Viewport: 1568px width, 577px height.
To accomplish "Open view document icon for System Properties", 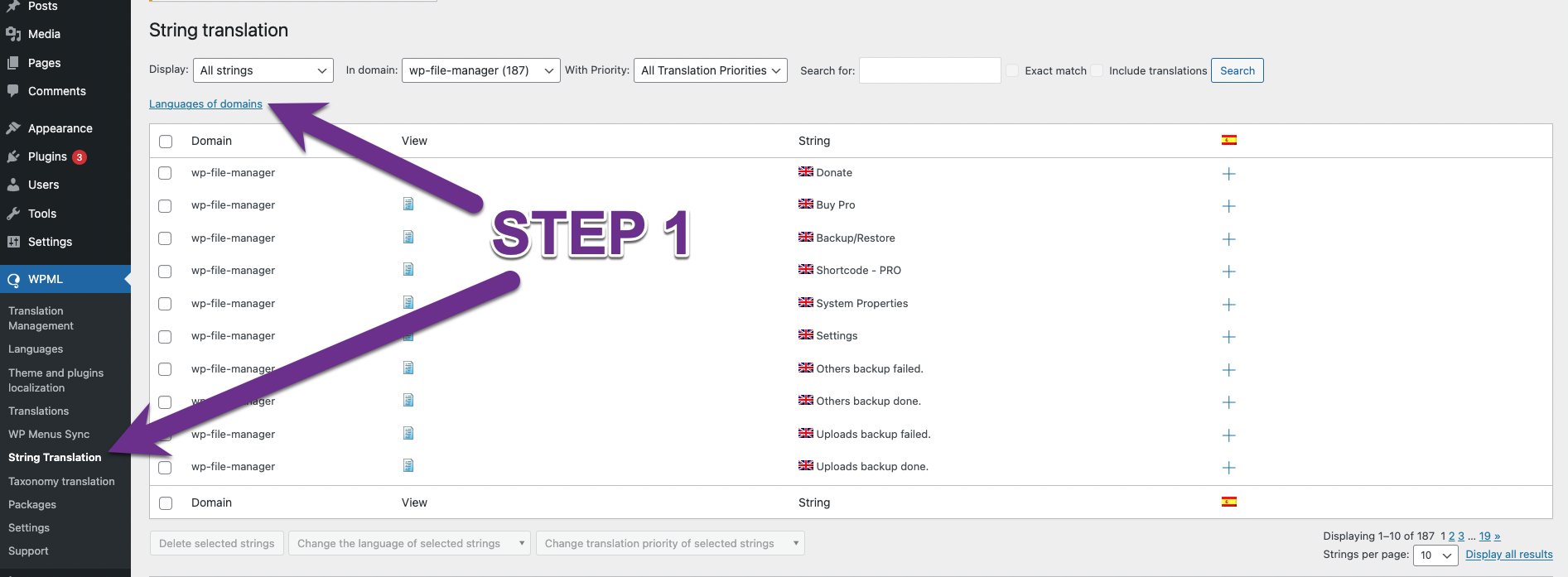I will tap(408, 302).
